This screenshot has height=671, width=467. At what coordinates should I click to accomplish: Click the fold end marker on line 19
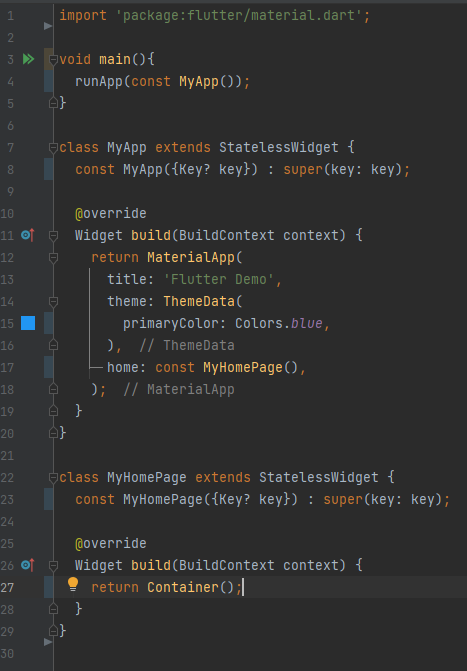(x=53, y=411)
